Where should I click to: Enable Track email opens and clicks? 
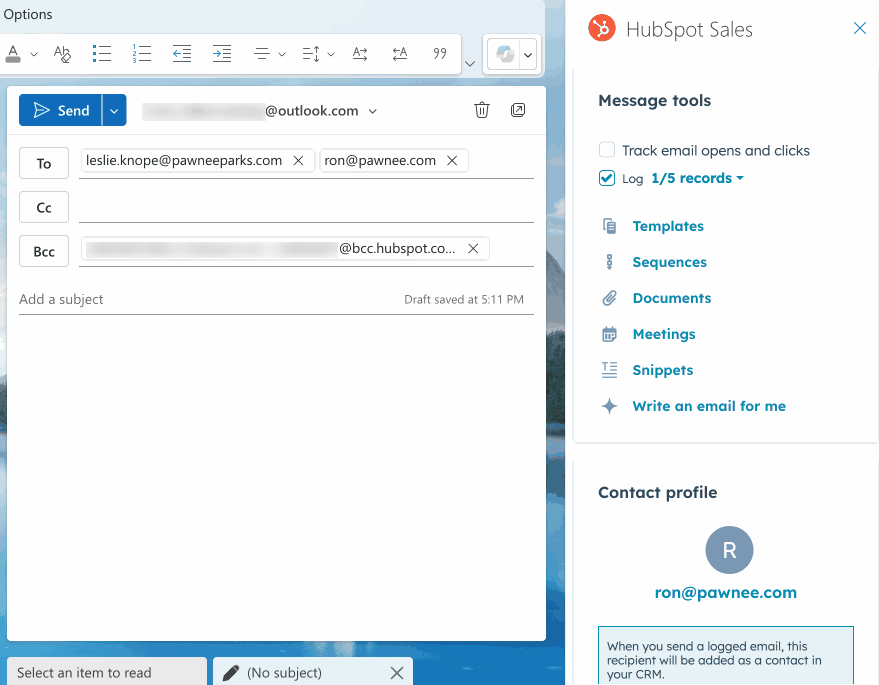[607, 150]
